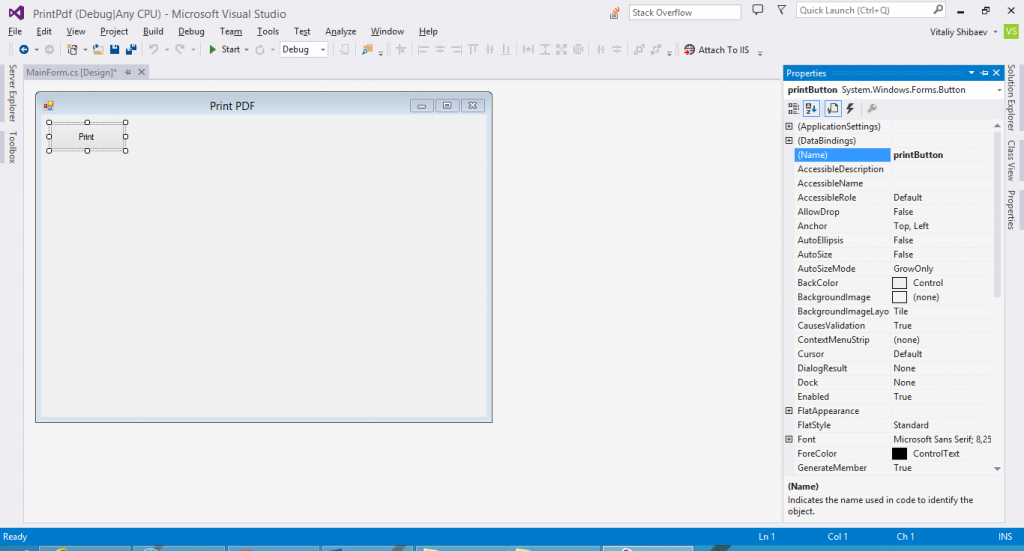Toggle auto-hide pin on Properties panel
The image size is (1024, 551).
[984, 73]
